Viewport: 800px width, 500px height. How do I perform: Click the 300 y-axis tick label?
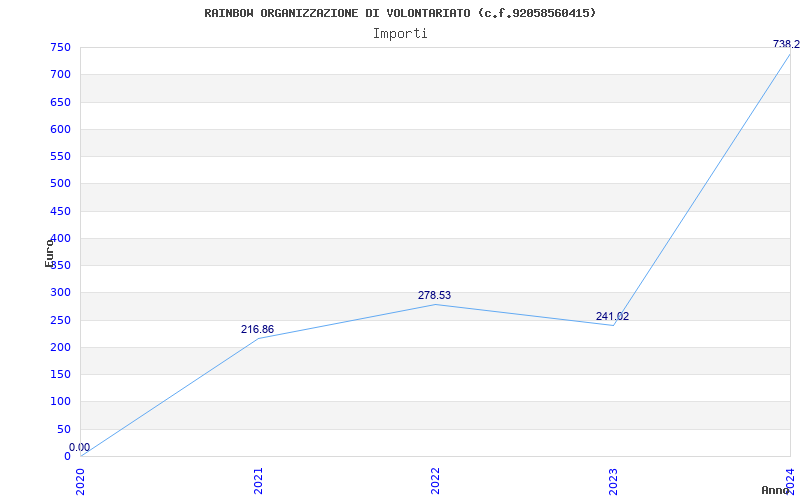point(60,293)
